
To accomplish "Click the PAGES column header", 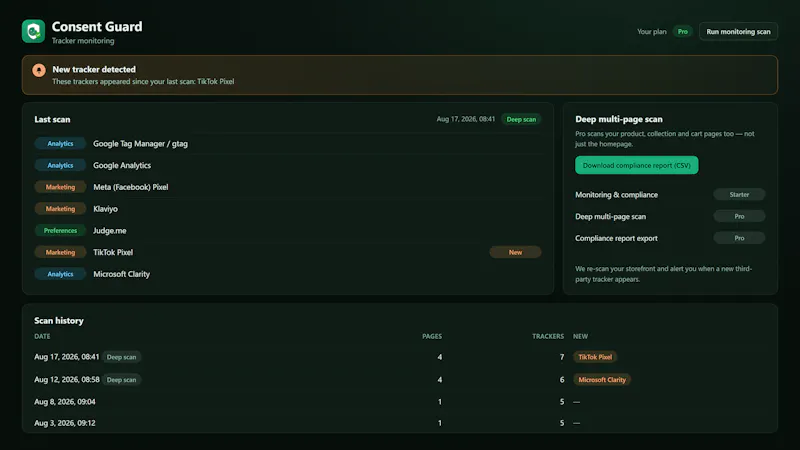I will tap(432, 336).
